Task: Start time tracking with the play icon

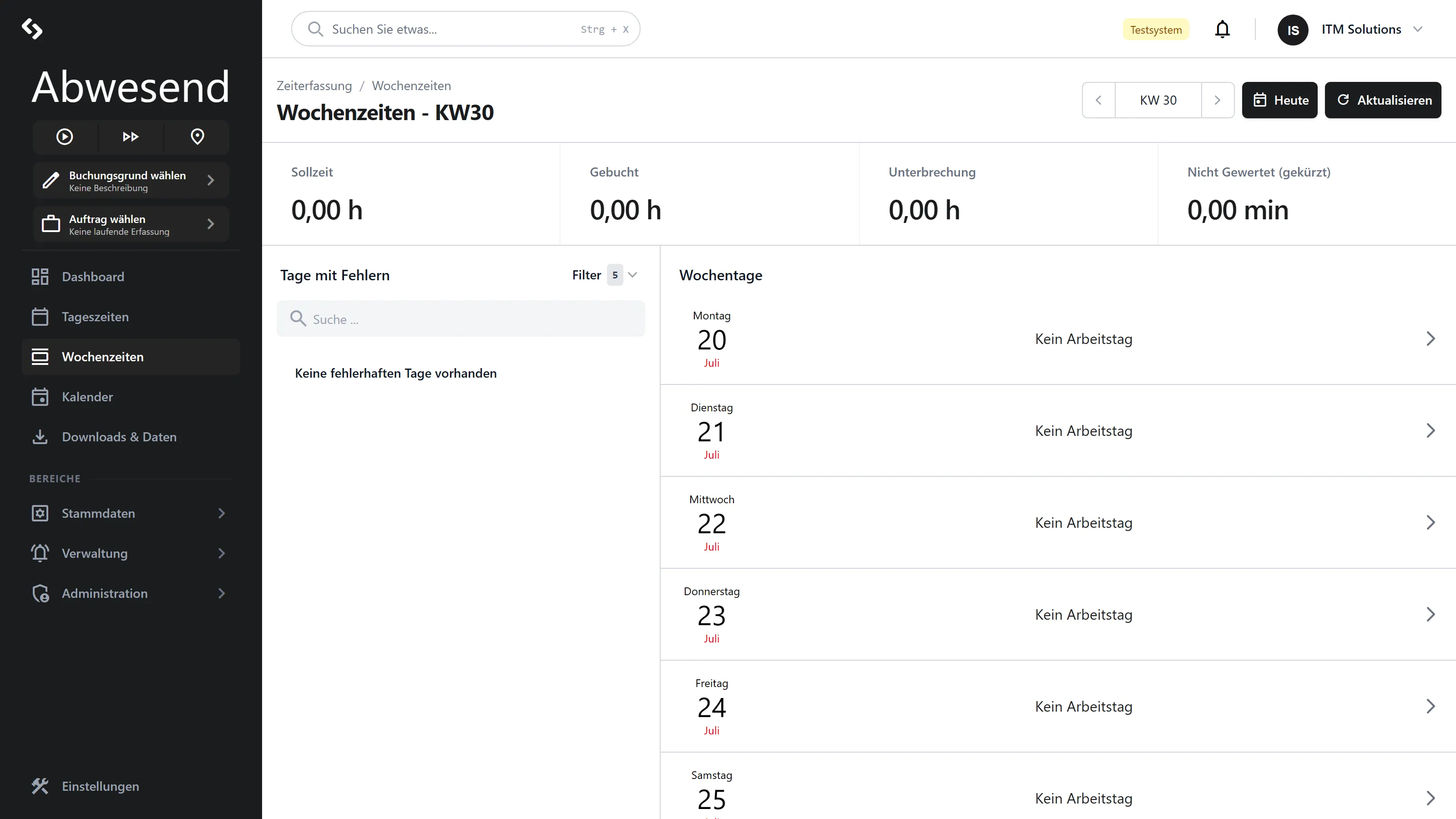Action: tap(65, 137)
